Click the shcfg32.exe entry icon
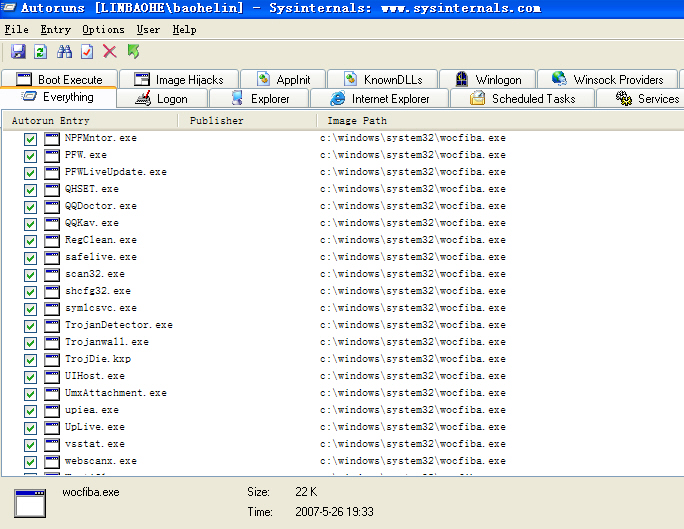Image resolution: width=684 pixels, height=529 pixels. (x=52, y=292)
